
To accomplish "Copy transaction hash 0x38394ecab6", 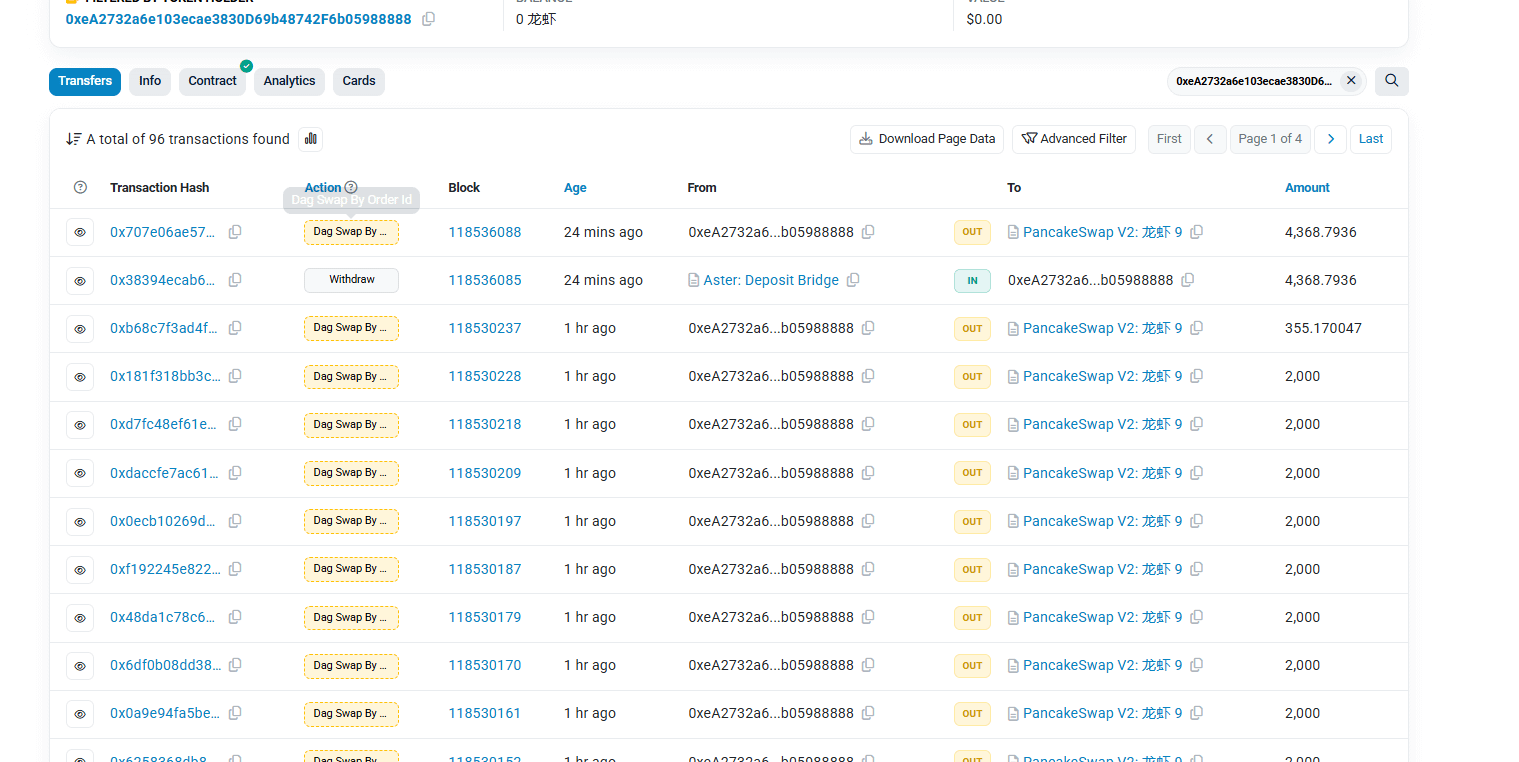I will pyautogui.click(x=235, y=280).
